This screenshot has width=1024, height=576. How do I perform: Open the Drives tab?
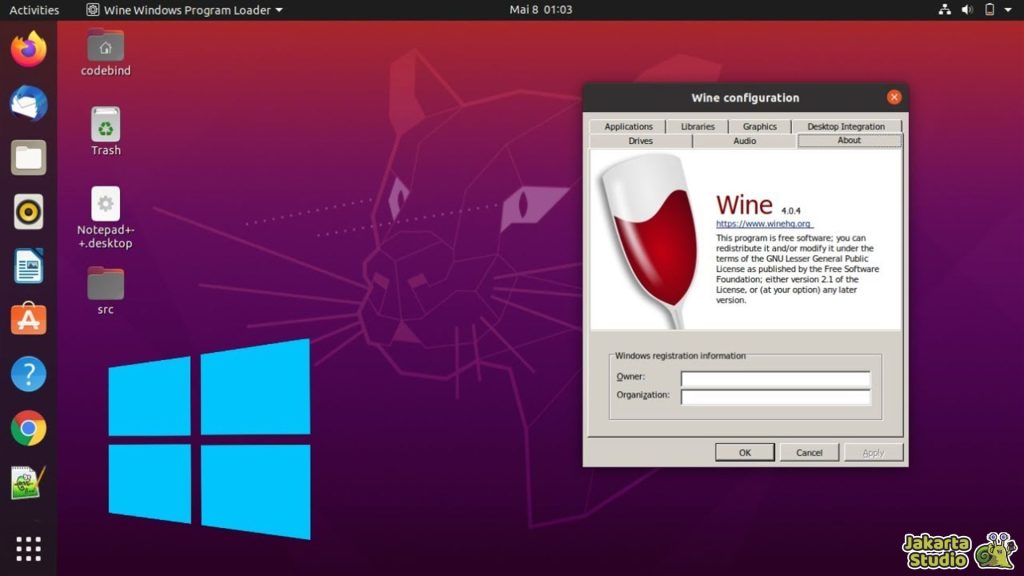coord(640,141)
